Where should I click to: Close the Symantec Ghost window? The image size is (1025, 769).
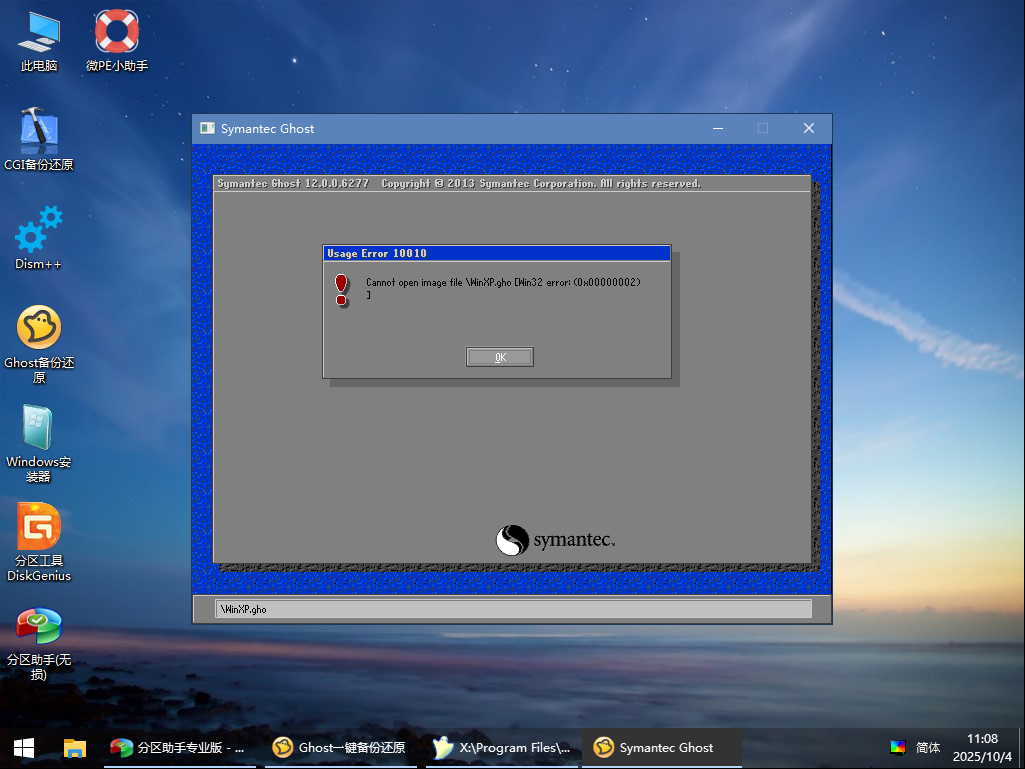[809, 128]
